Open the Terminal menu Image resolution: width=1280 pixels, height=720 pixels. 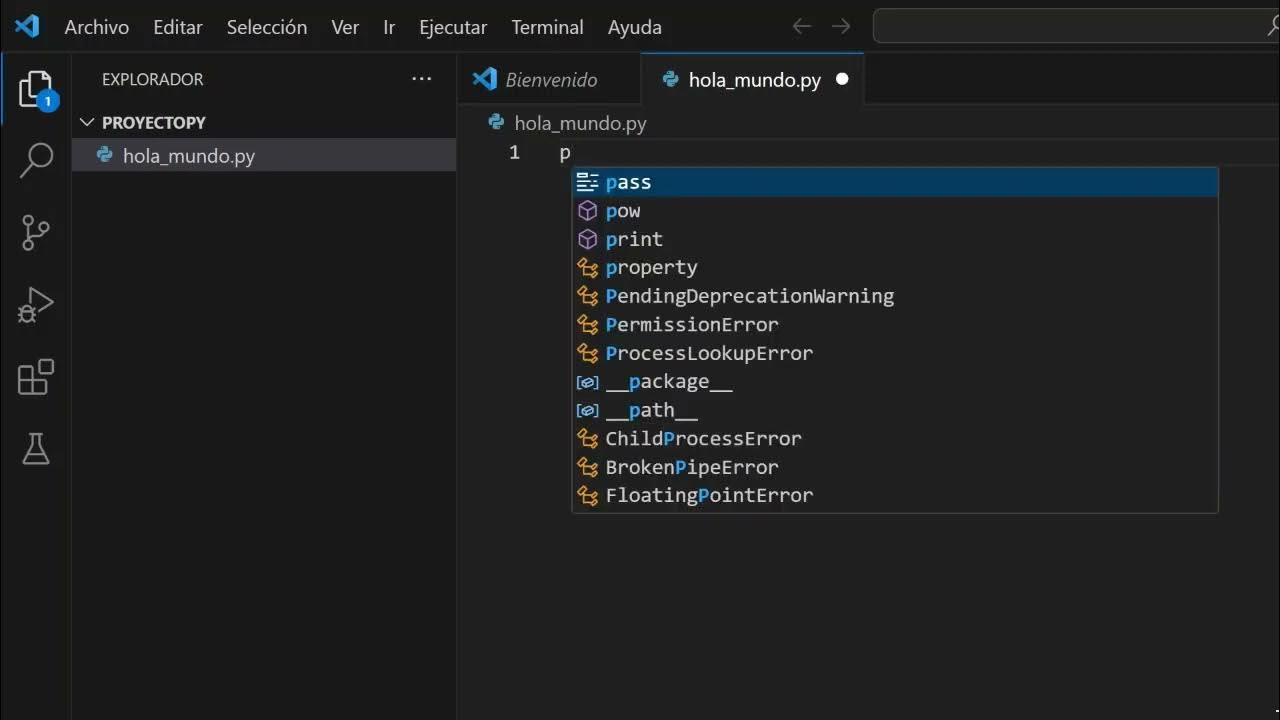[547, 27]
